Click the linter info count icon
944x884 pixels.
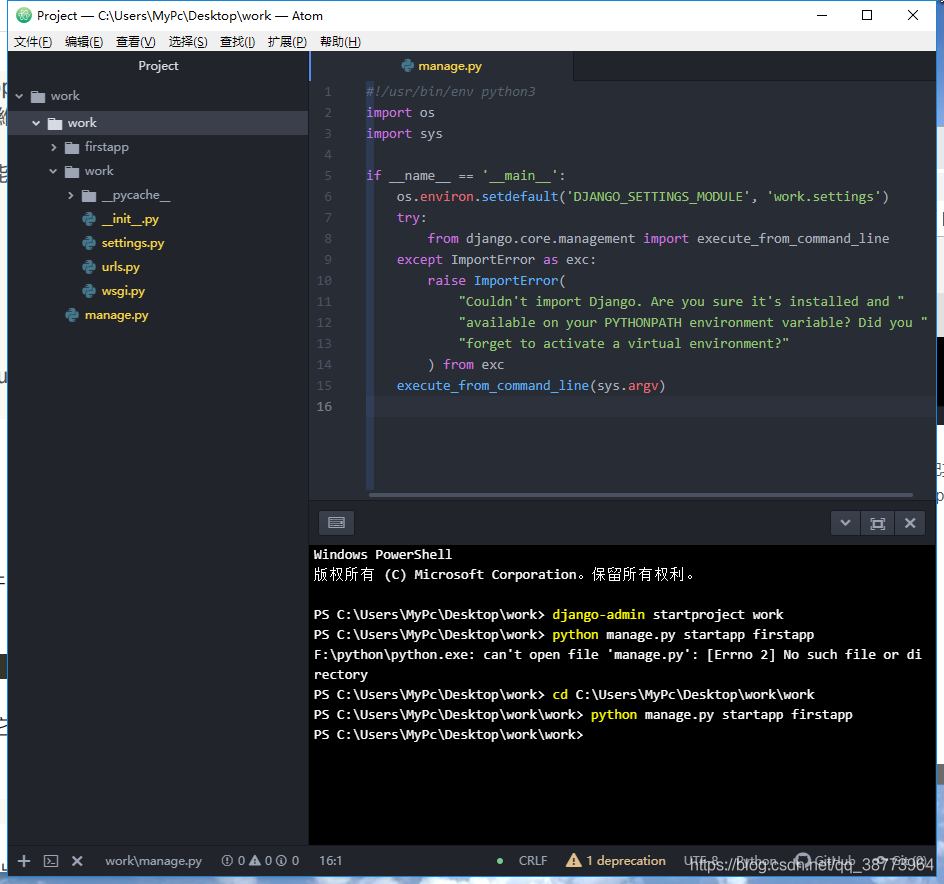[x=281, y=861]
